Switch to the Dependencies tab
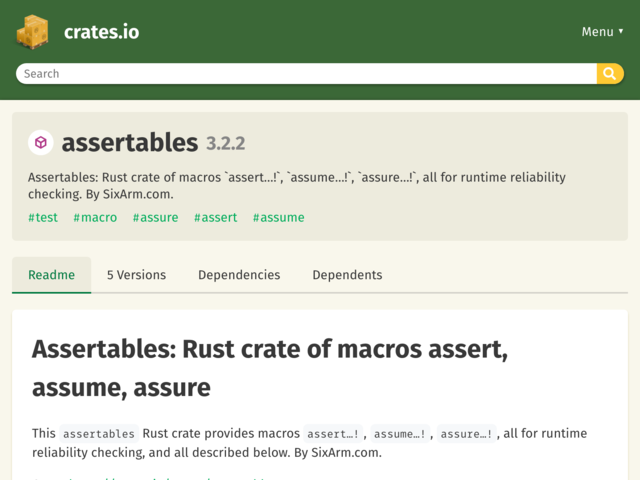Image resolution: width=640 pixels, height=480 pixels. coord(239,275)
